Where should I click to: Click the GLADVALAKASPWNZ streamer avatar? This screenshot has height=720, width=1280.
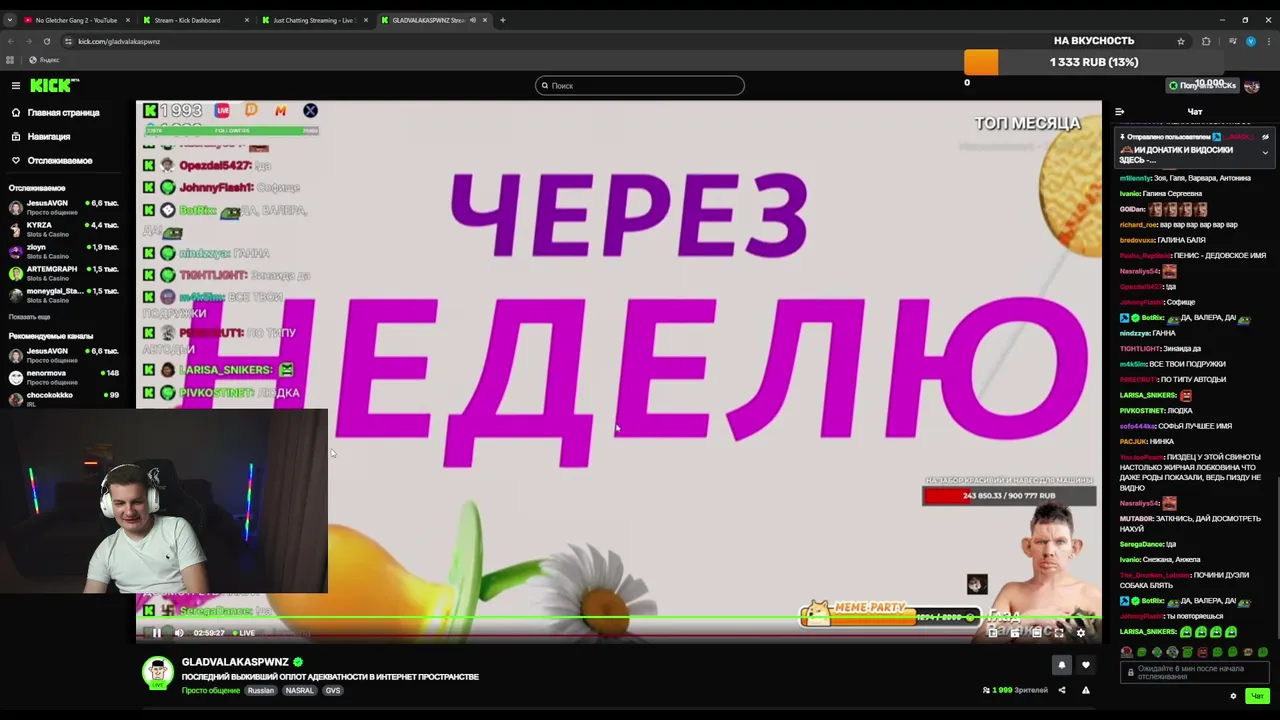157,673
